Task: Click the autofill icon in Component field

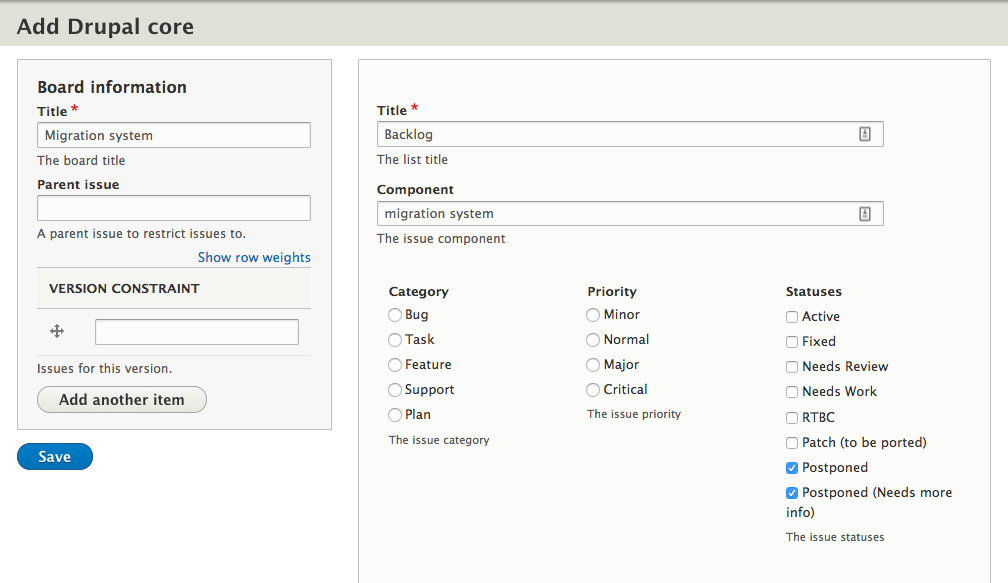Action: 865,214
